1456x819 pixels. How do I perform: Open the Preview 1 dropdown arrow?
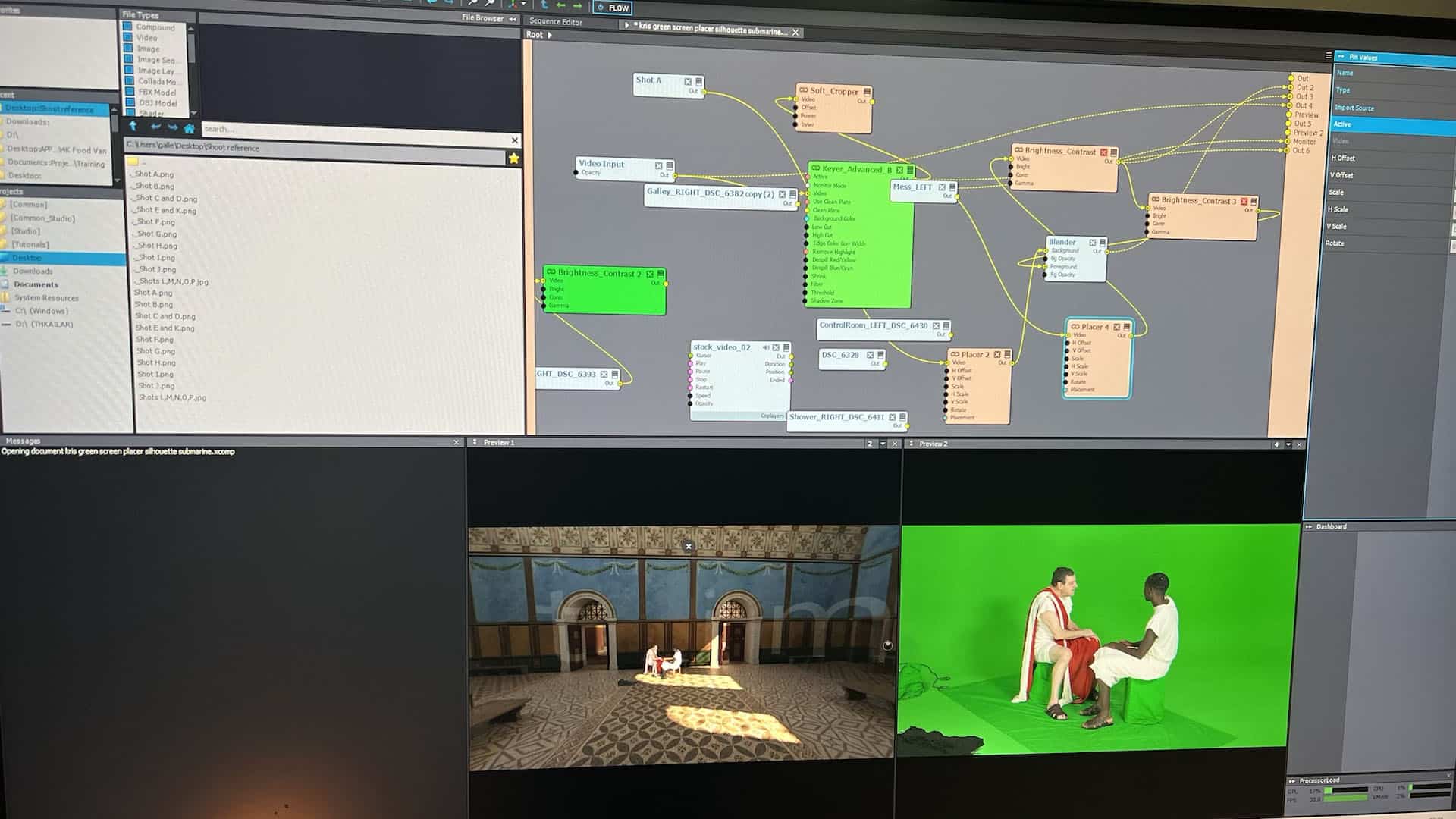(x=883, y=444)
